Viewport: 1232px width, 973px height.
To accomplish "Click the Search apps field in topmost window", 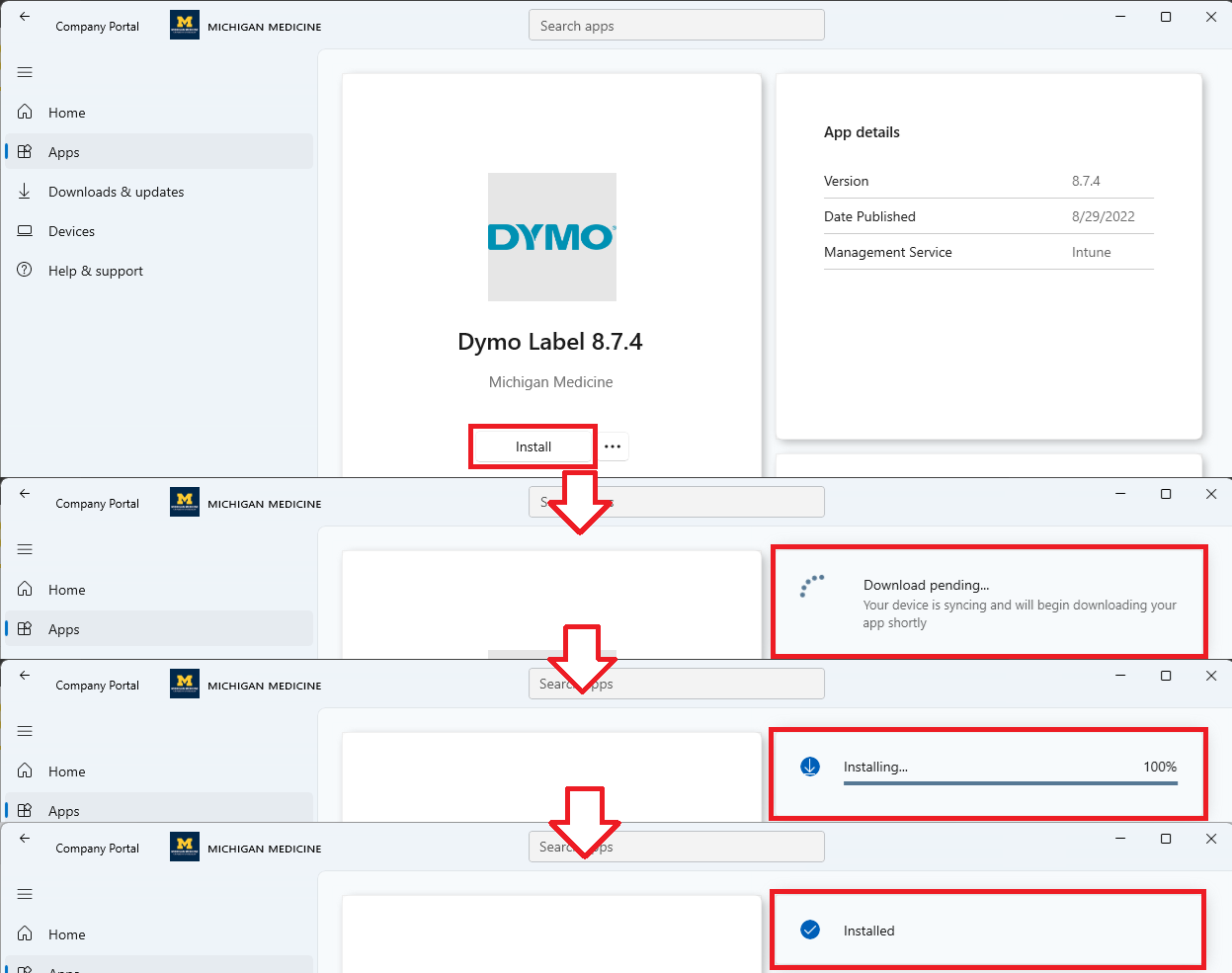I will [676, 26].
